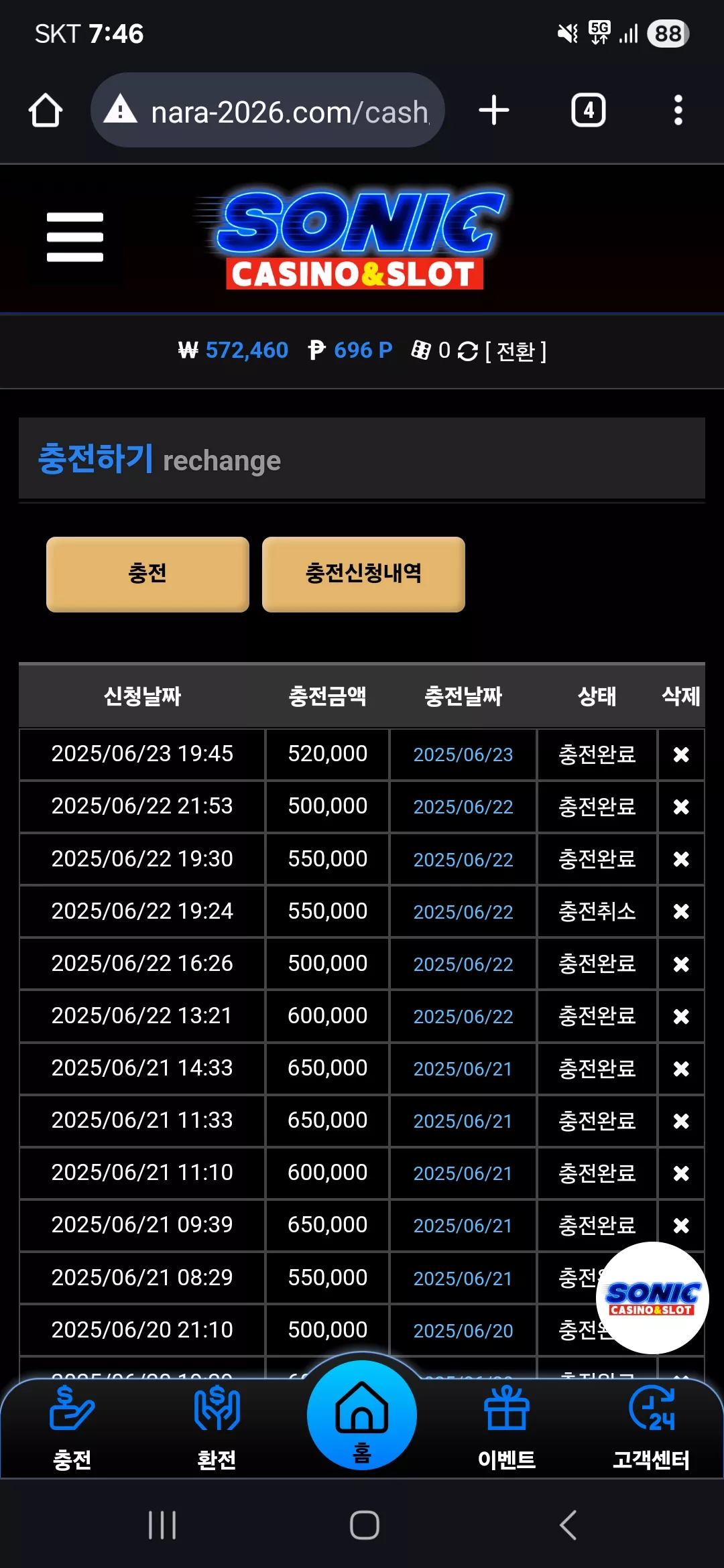The width and height of the screenshot is (724, 1568).
Task: Open browser three-dot overflow menu
Action: click(x=678, y=110)
